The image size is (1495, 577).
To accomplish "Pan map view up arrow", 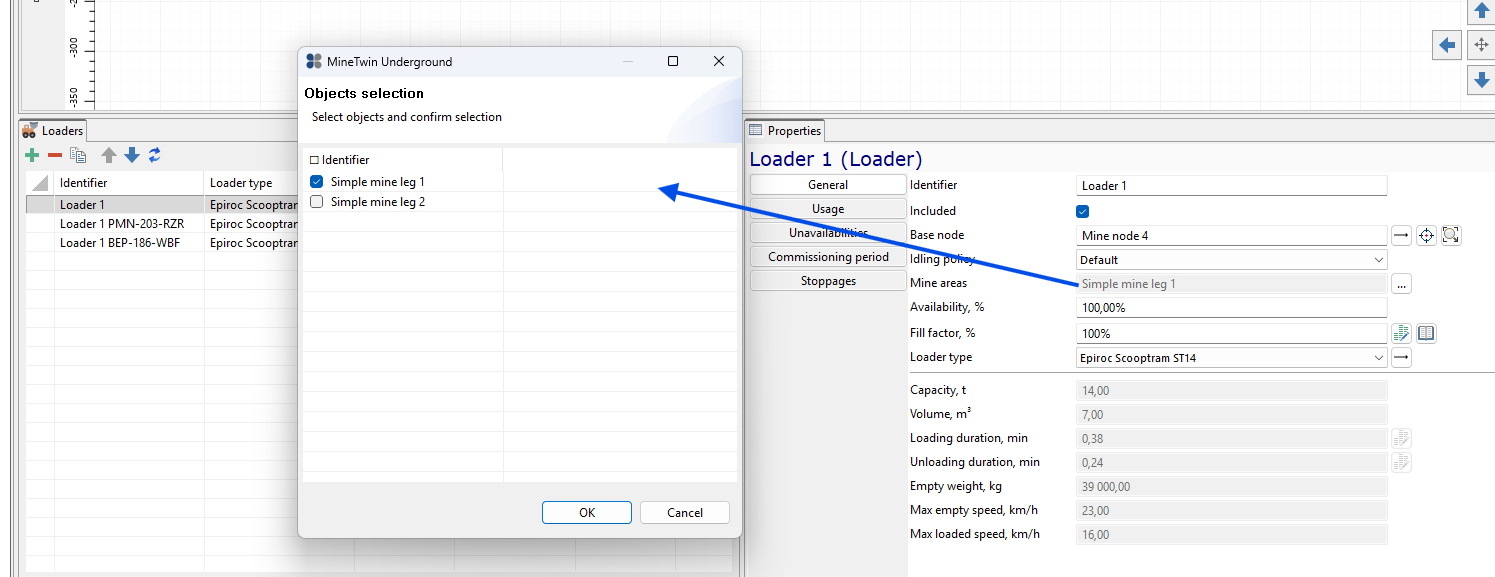I will 1481,11.
